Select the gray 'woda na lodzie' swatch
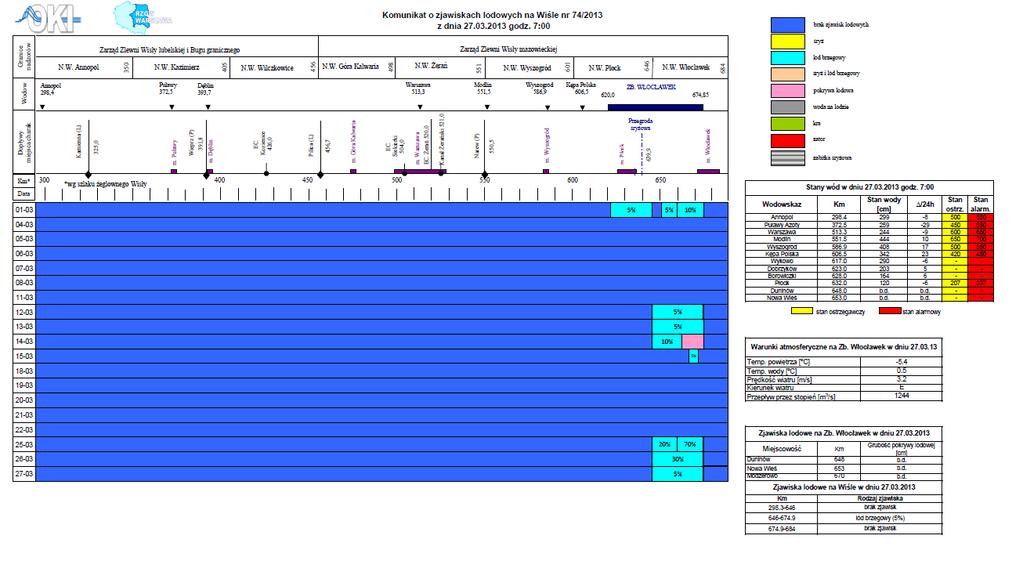Image resolution: width=1023 pixels, height=568 pixels. (787, 107)
